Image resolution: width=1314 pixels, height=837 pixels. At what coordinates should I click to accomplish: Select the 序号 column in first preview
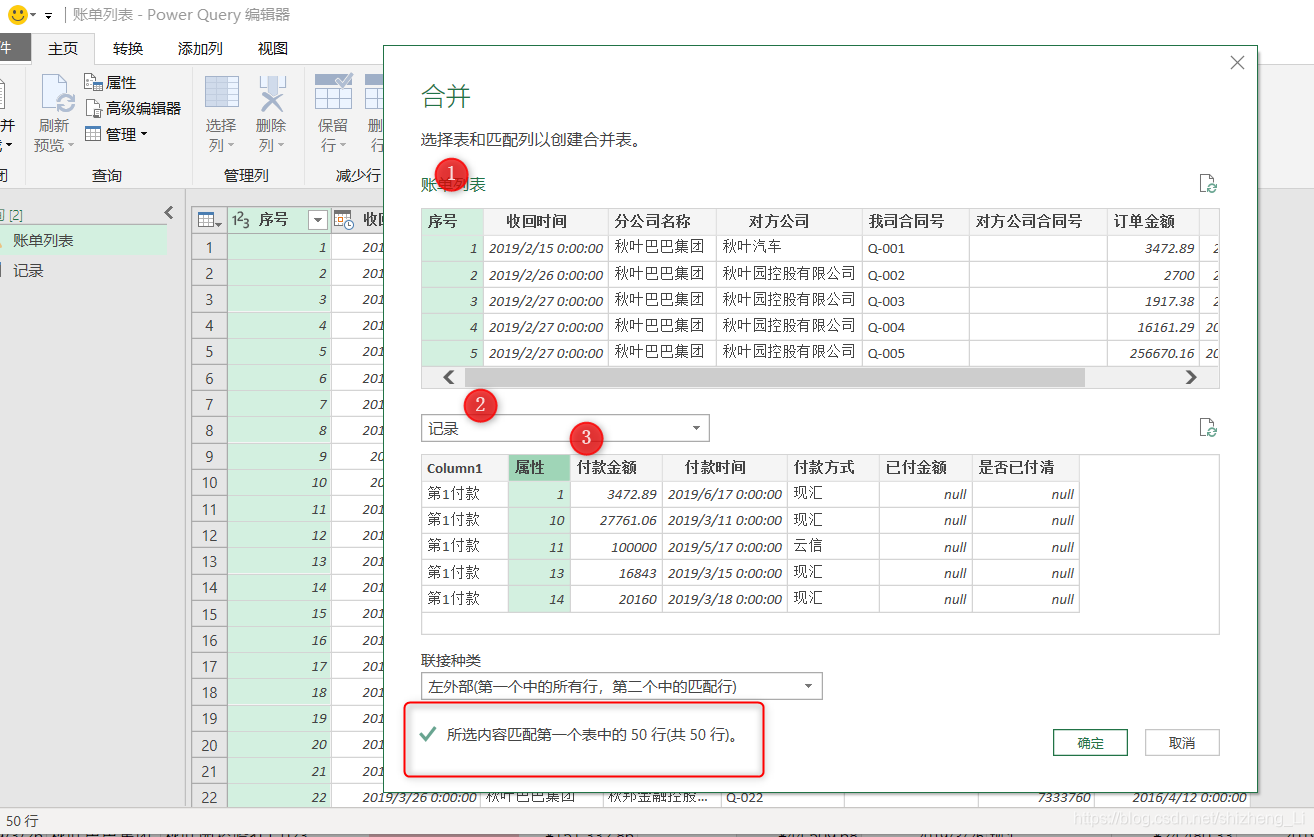(452, 221)
